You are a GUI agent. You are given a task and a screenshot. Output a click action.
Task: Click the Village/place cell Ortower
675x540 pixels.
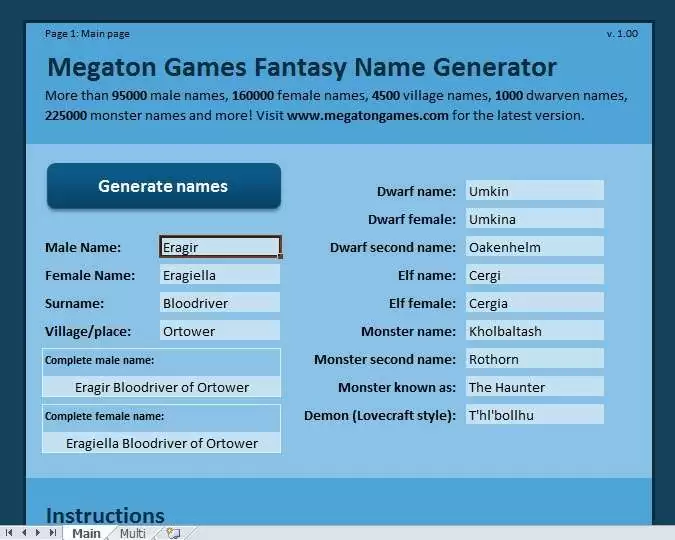pos(220,331)
